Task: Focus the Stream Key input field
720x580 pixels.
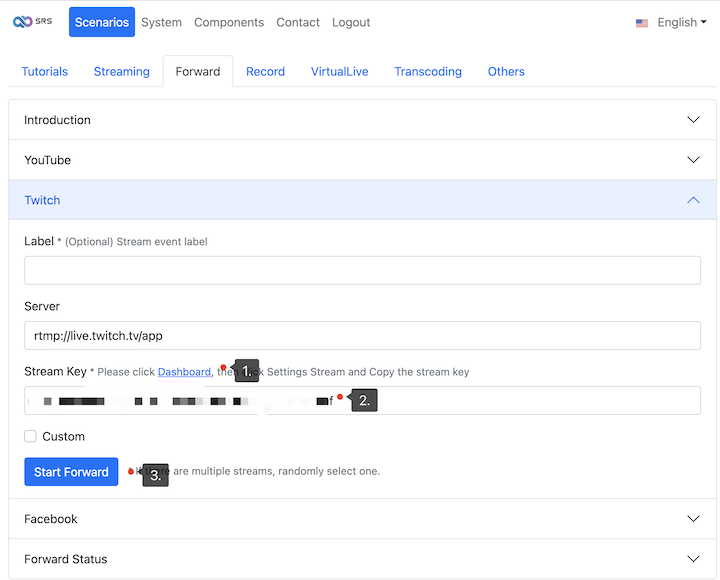Action: (x=362, y=400)
